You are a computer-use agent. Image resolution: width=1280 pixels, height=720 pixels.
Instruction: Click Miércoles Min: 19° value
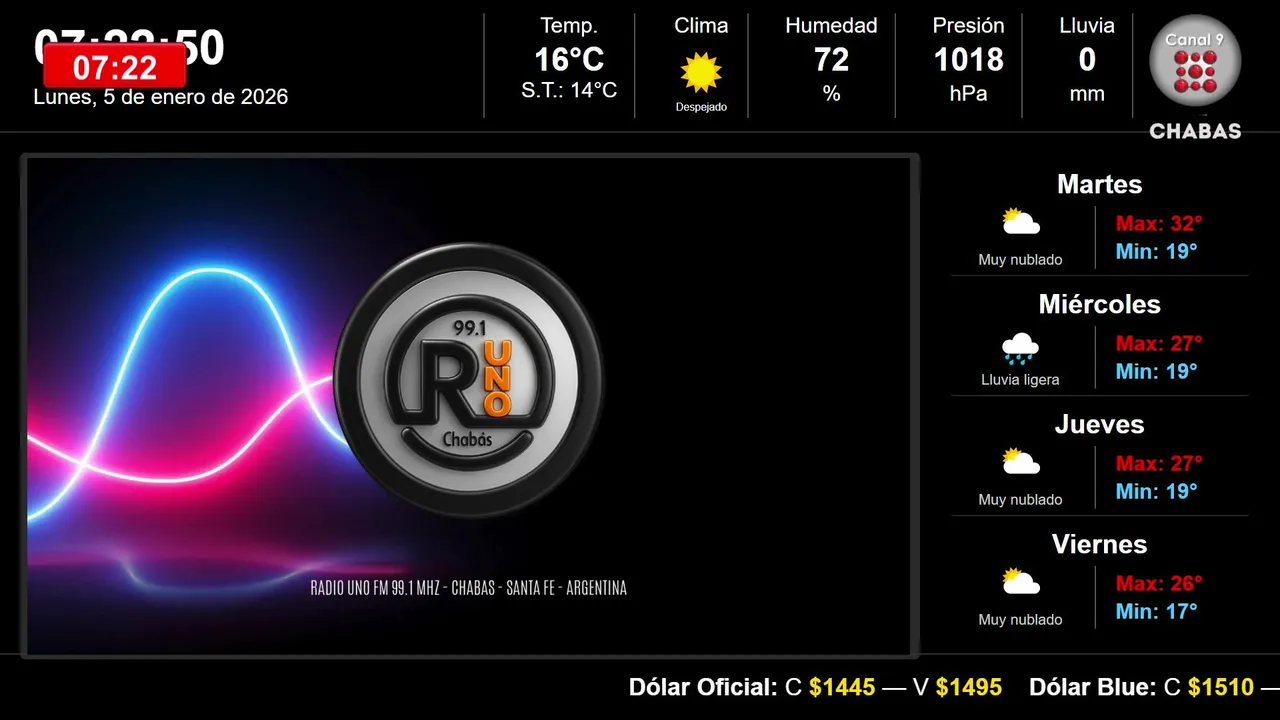tap(1156, 371)
